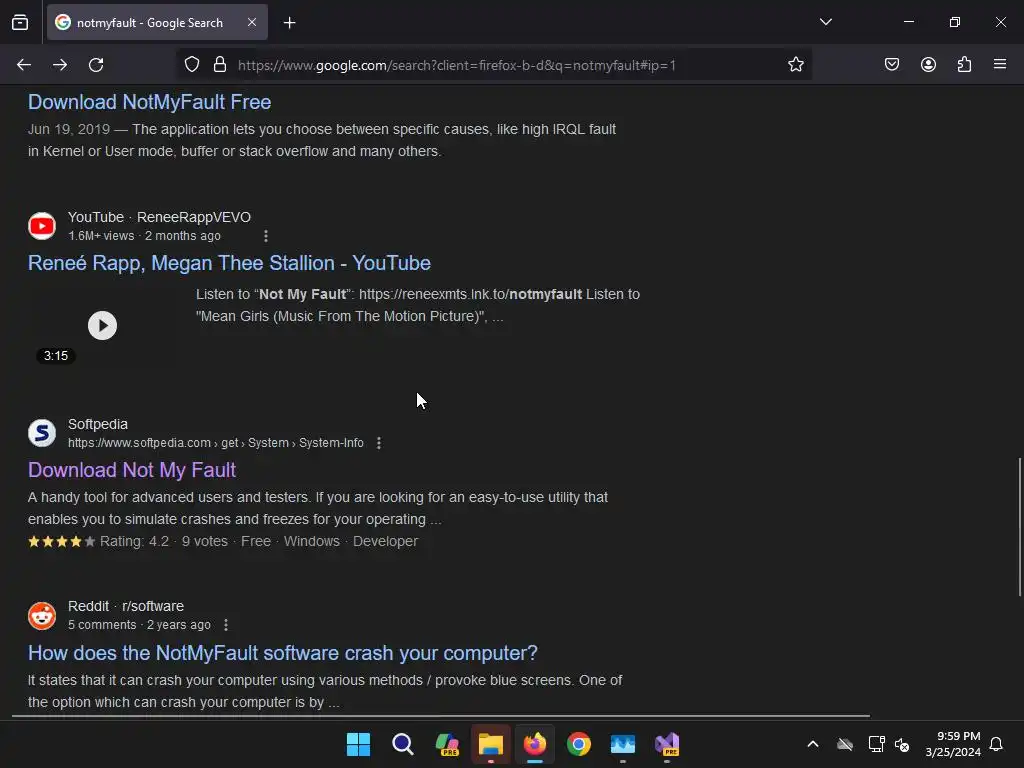Open the Firefox application menu
Viewport: 1024px width, 768px height.
1000,65
